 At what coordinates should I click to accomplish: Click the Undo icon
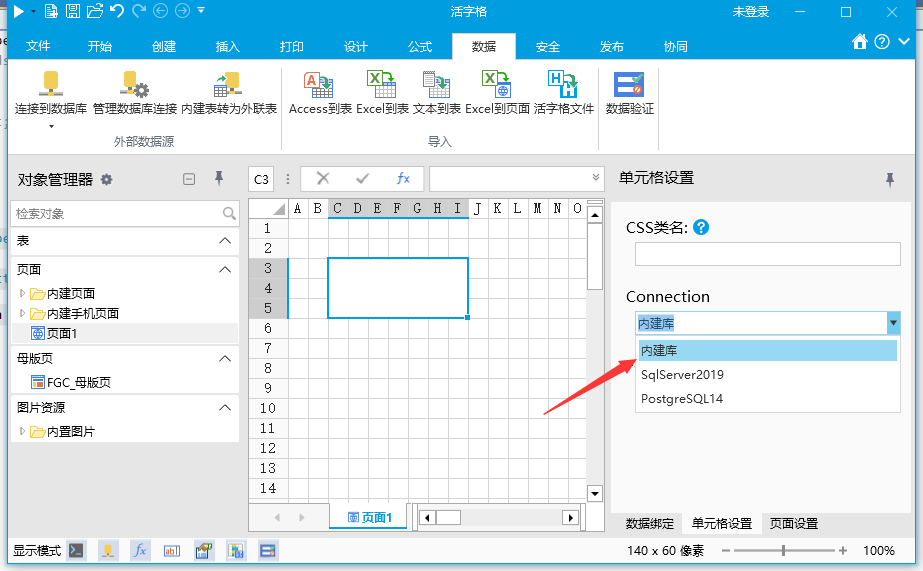tap(117, 11)
